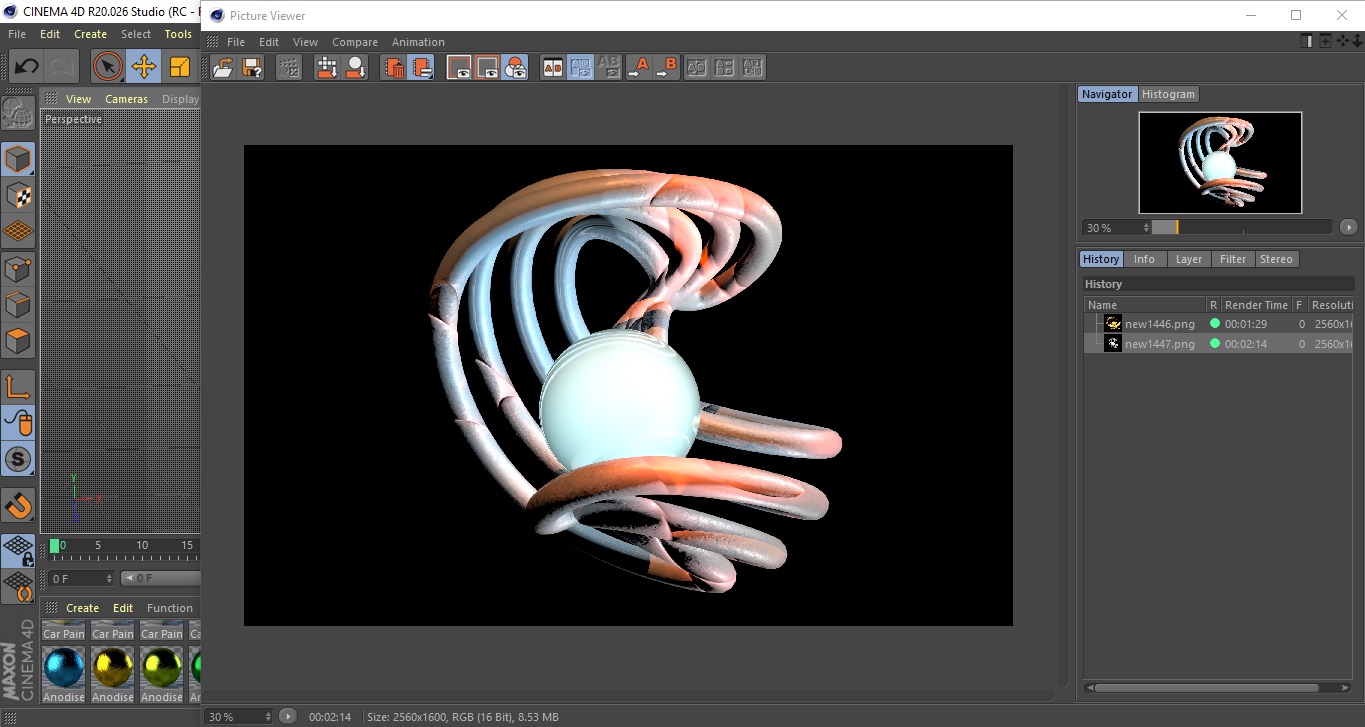This screenshot has height=727, width=1365.
Task: Click the Open file folder icon
Action: tap(224, 67)
